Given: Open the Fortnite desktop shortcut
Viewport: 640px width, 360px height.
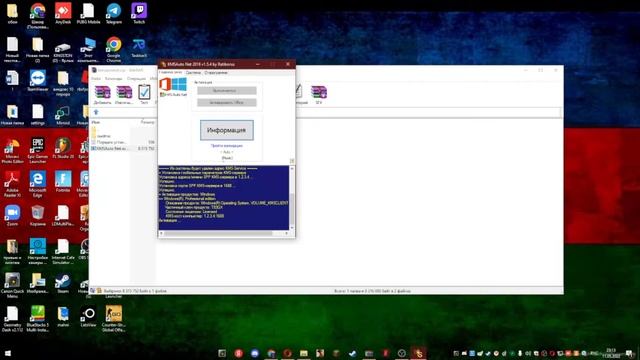Looking at the screenshot, I should [63, 182].
